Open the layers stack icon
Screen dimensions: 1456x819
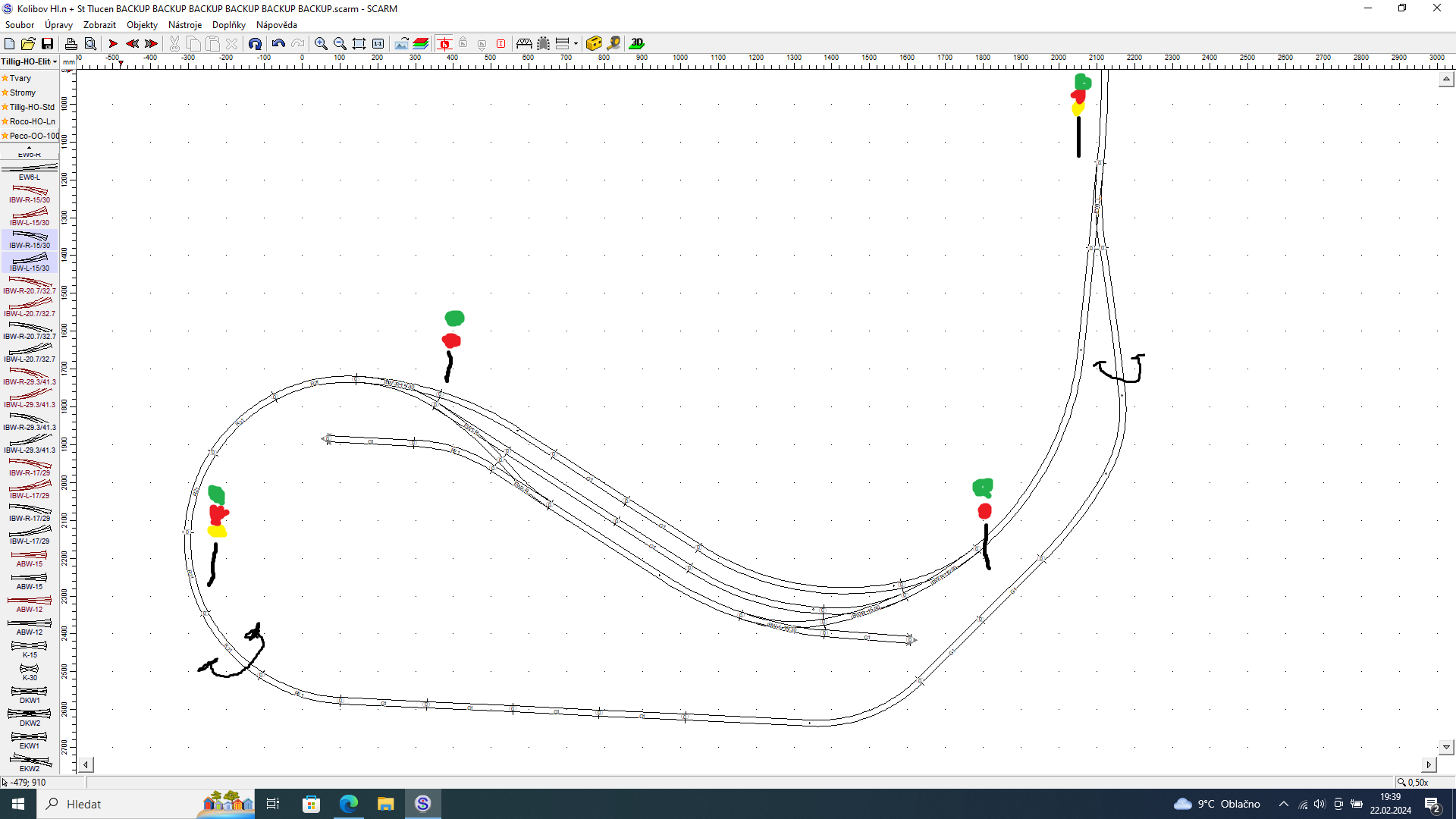[421, 44]
